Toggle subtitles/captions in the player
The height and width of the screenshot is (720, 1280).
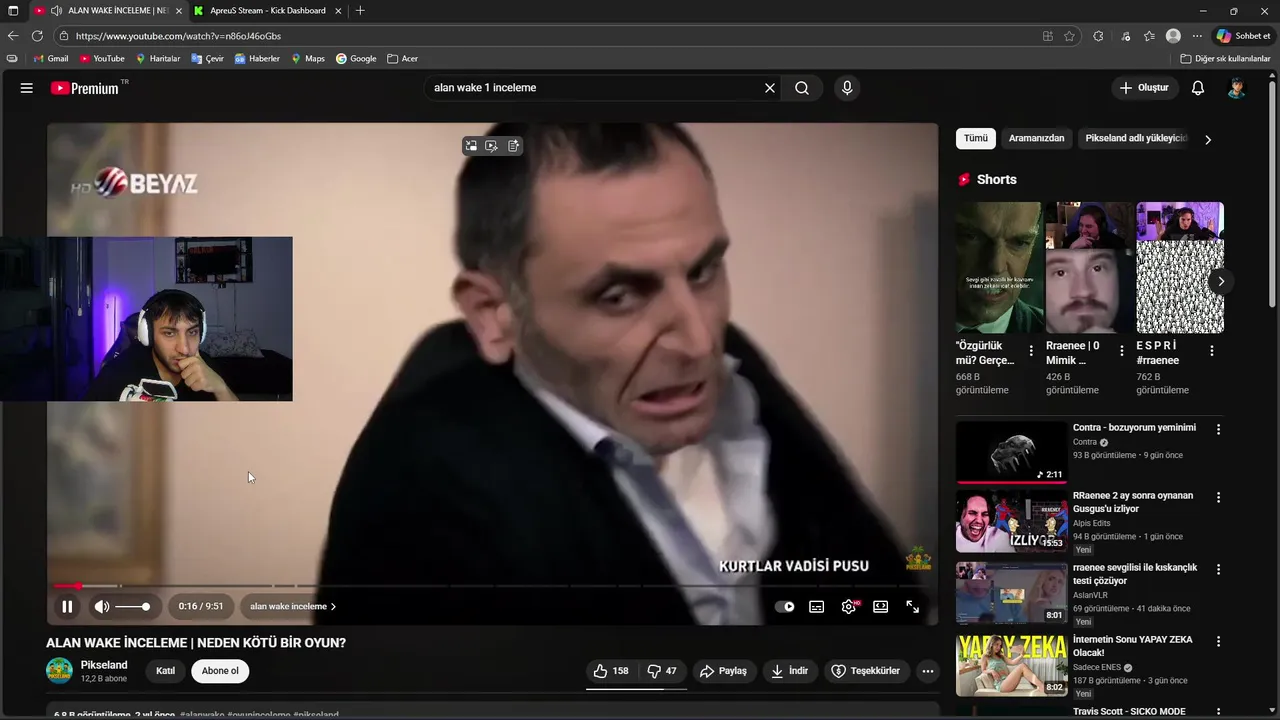pos(817,606)
